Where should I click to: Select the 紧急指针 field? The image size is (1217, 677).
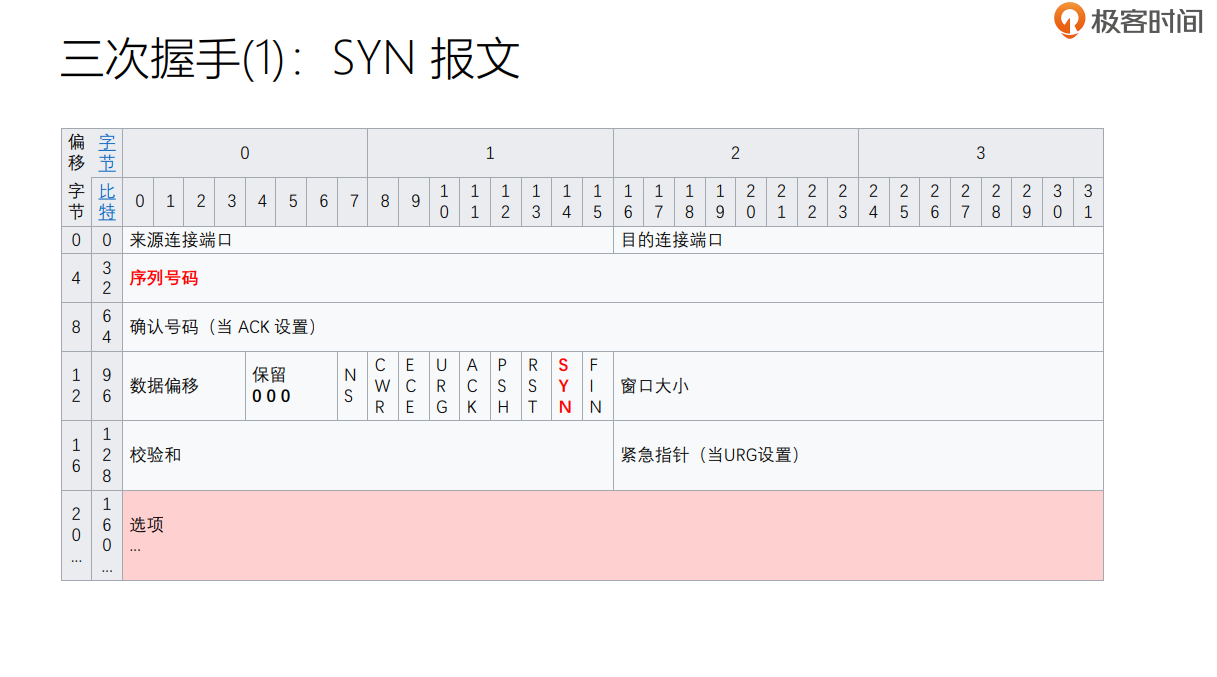[x=710, y=455]
